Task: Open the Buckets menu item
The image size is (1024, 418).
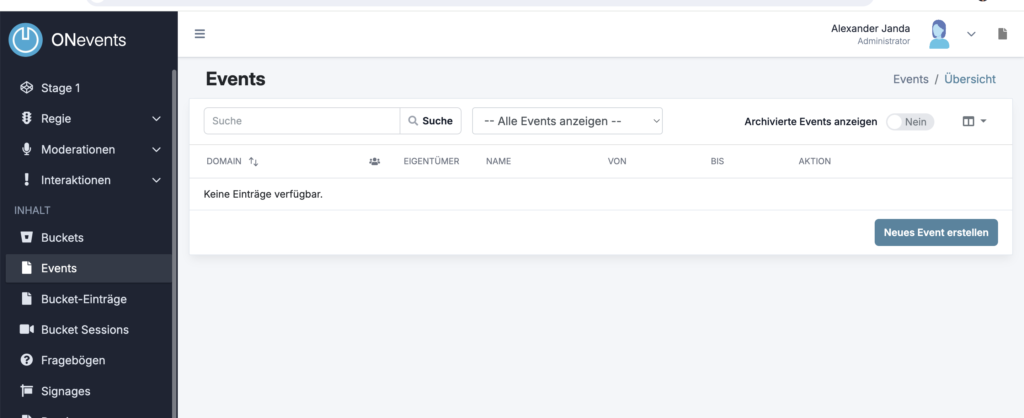Action: (x=62, y=238)
